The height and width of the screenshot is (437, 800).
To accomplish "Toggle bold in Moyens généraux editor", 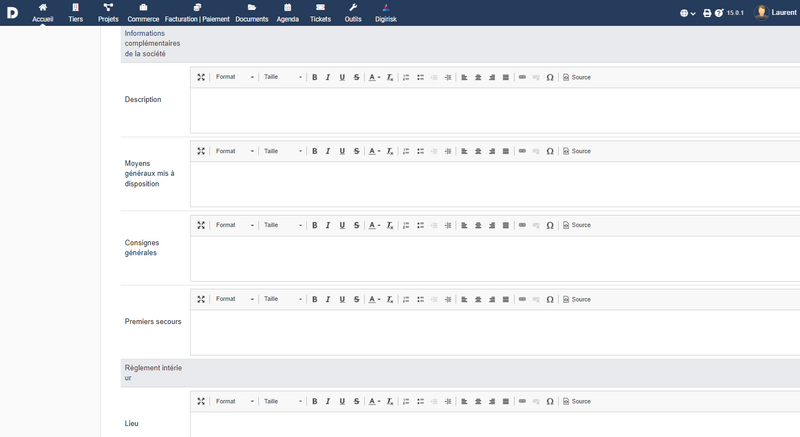I will click(x=315, y=151).
